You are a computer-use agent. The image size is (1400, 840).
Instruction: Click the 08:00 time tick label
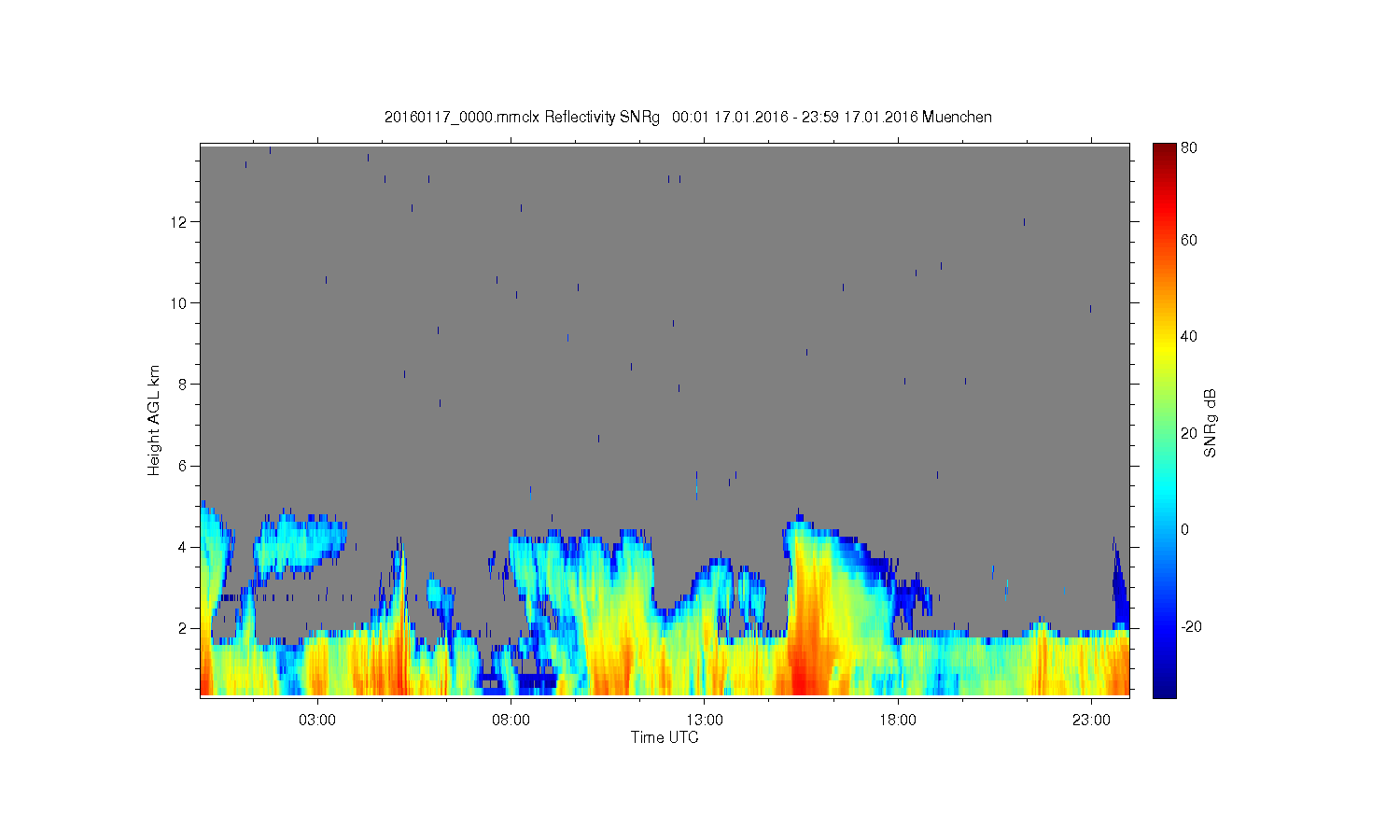point(511,721)
